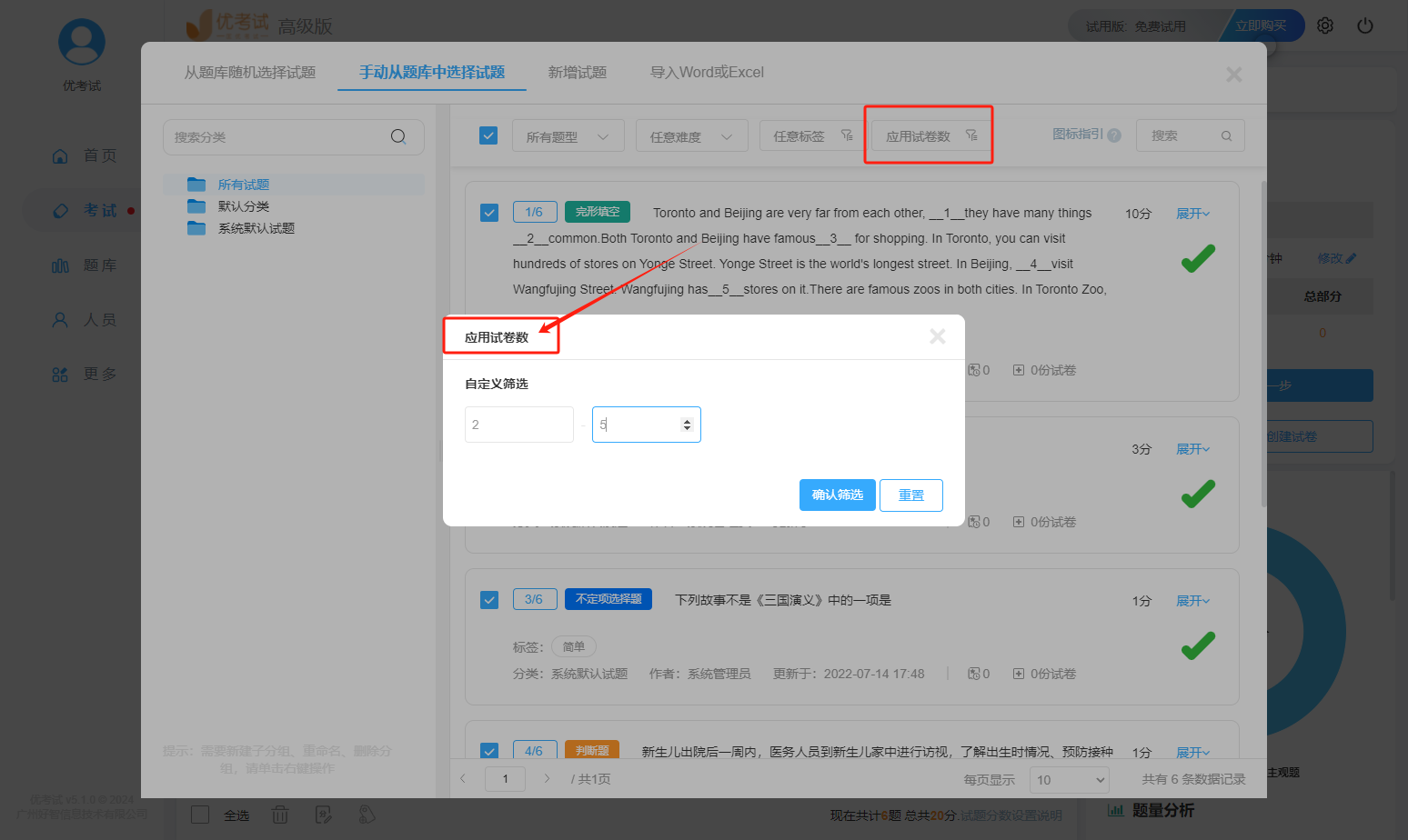Click the search magnifier in 搜索分类 box

(x=398, y=136)
